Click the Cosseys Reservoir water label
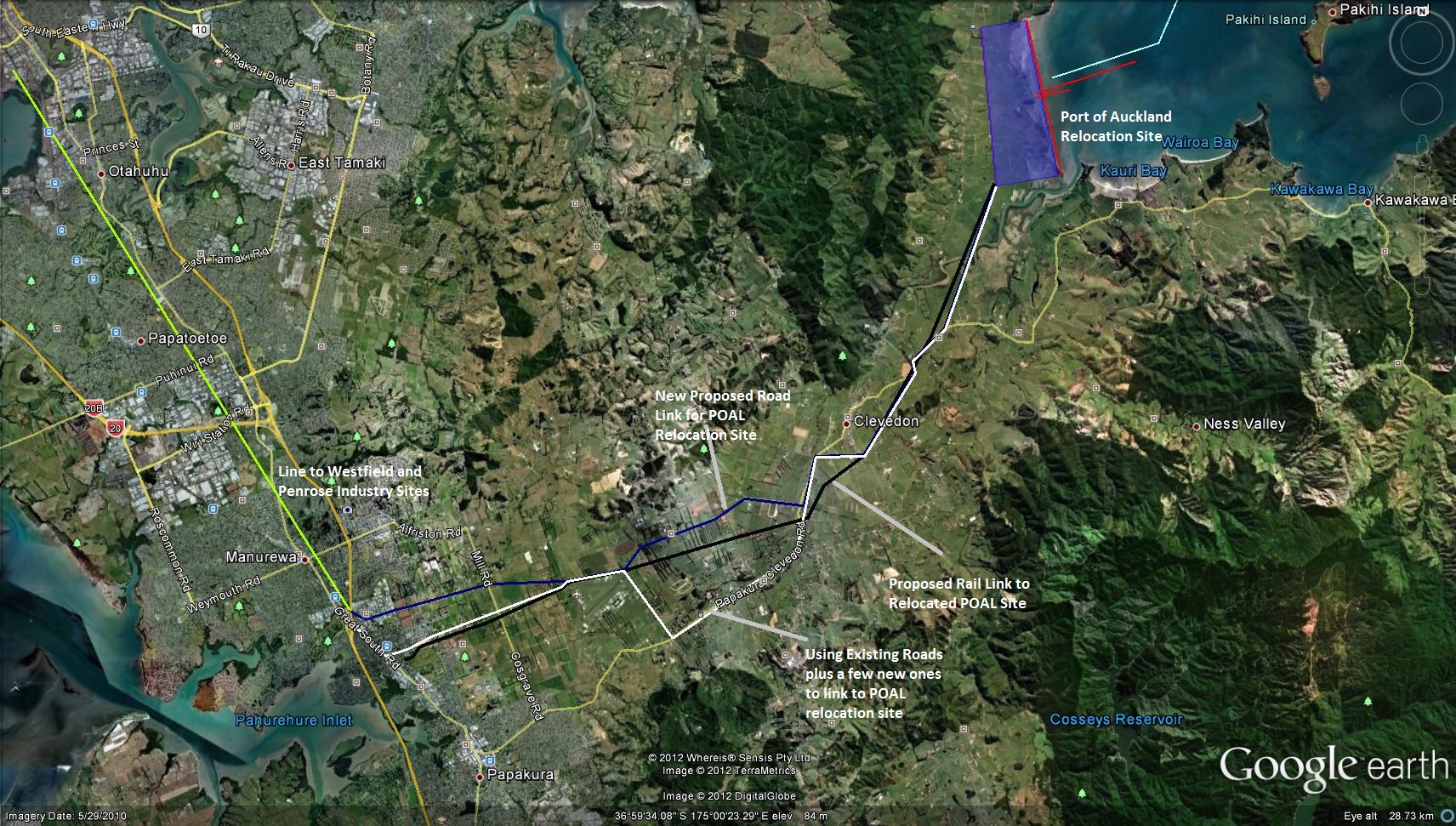The image size is (1456, 826). (1116, 720)
